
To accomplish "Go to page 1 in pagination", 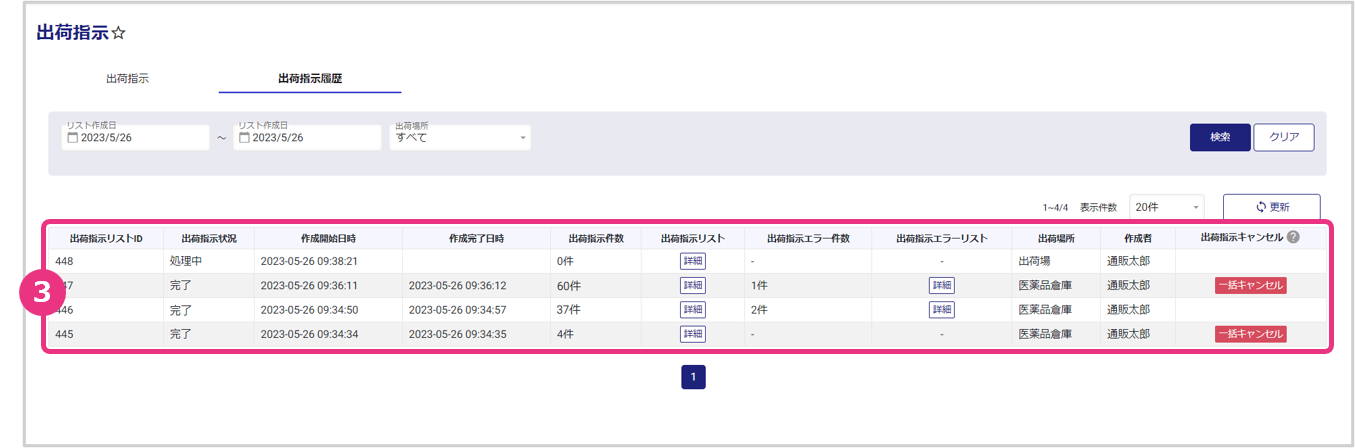I will pyautogui.click(x=694, y=377).
